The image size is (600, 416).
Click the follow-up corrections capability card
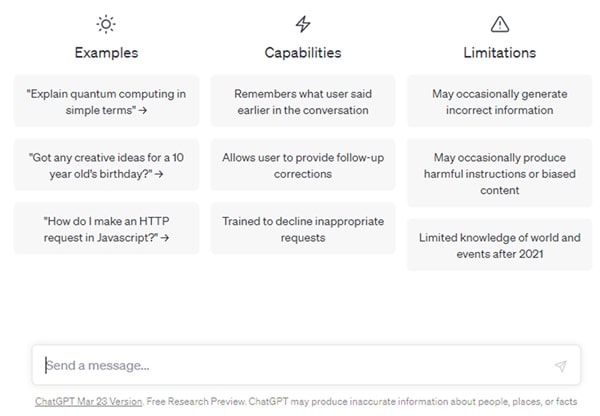[x=302, y=165]
